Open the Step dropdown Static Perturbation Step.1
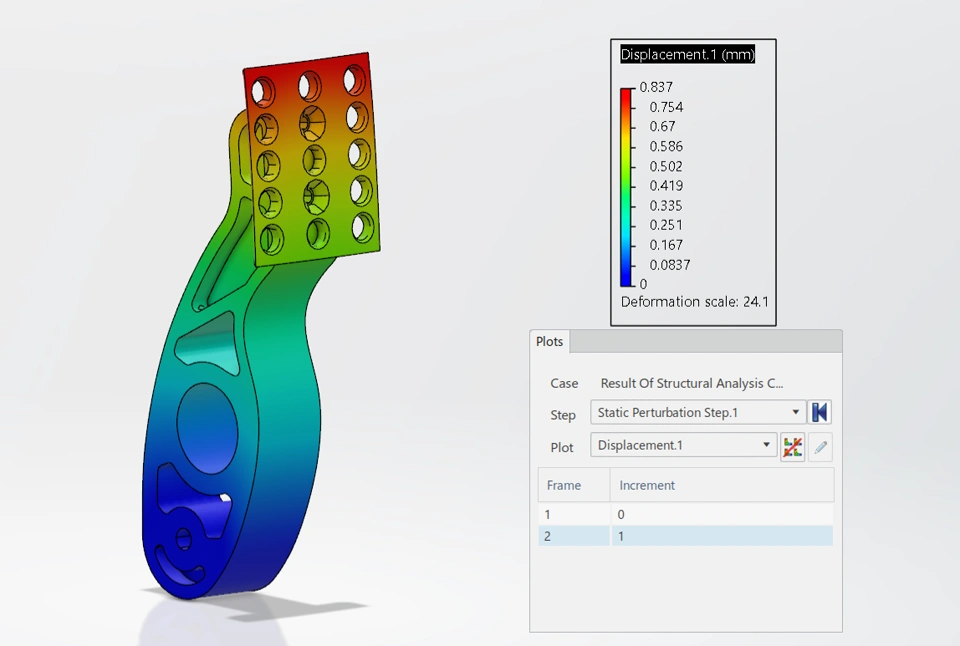 tap(697, 412)
